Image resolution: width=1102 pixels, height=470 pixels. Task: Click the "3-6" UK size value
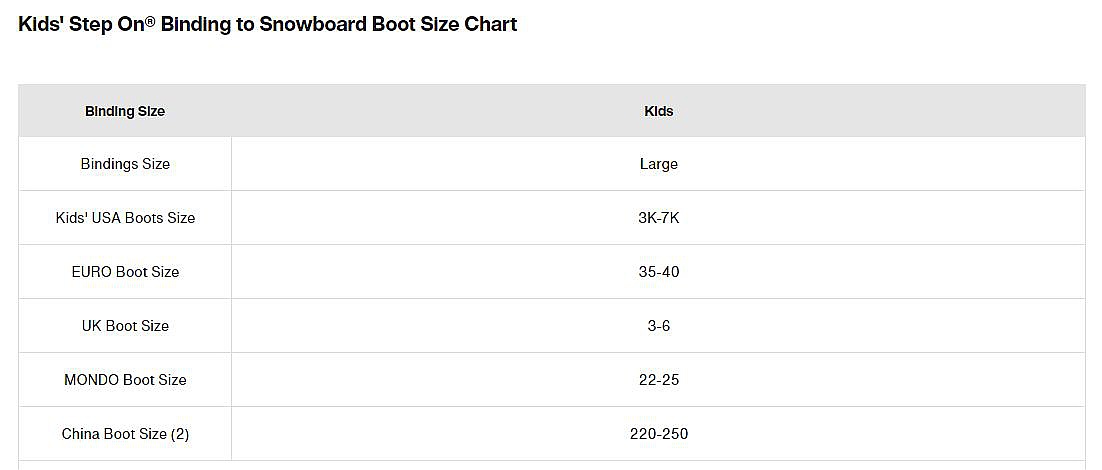658,326
